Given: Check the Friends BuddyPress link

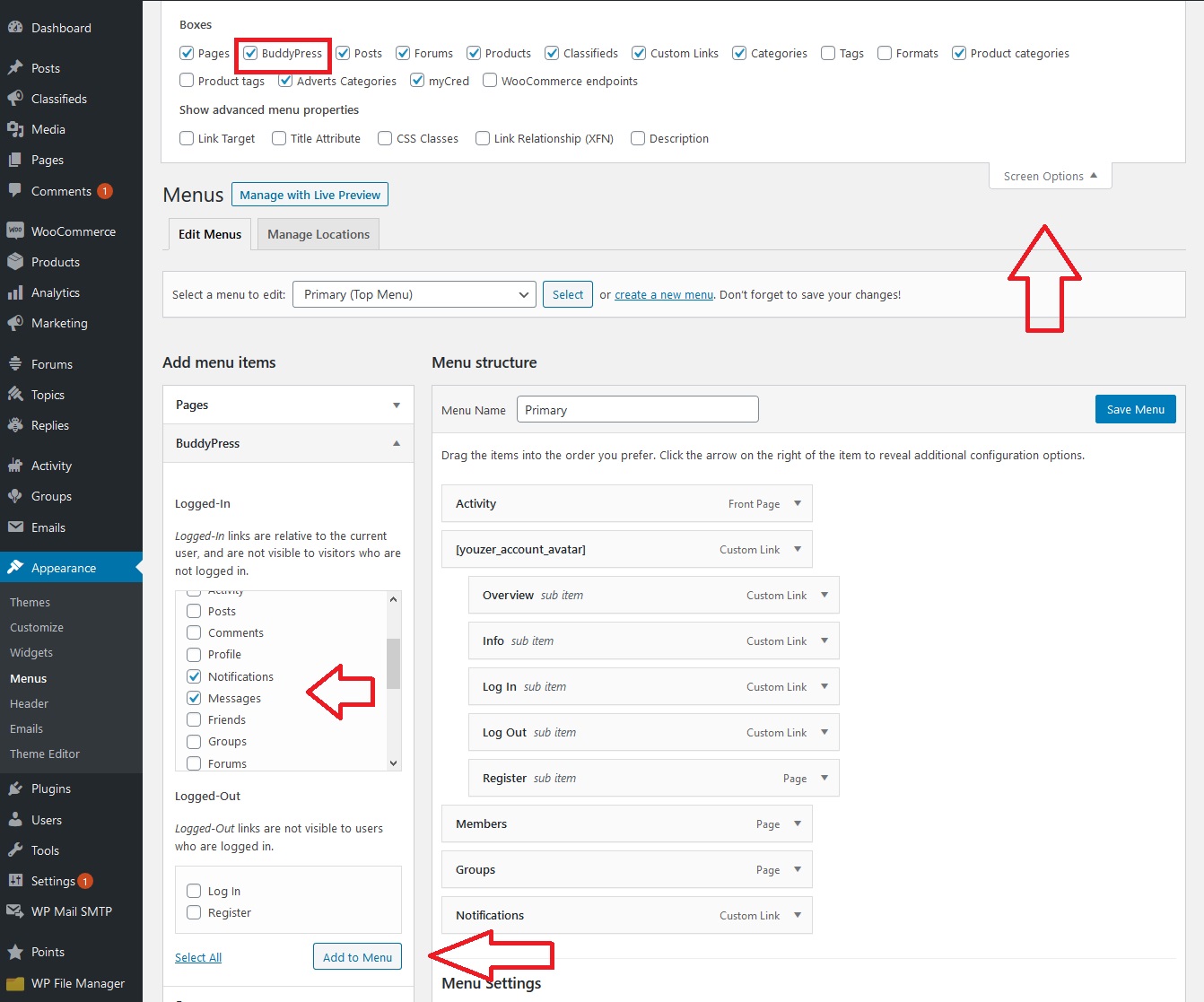Looking at the screenshot, I should (x=194, y=719).
